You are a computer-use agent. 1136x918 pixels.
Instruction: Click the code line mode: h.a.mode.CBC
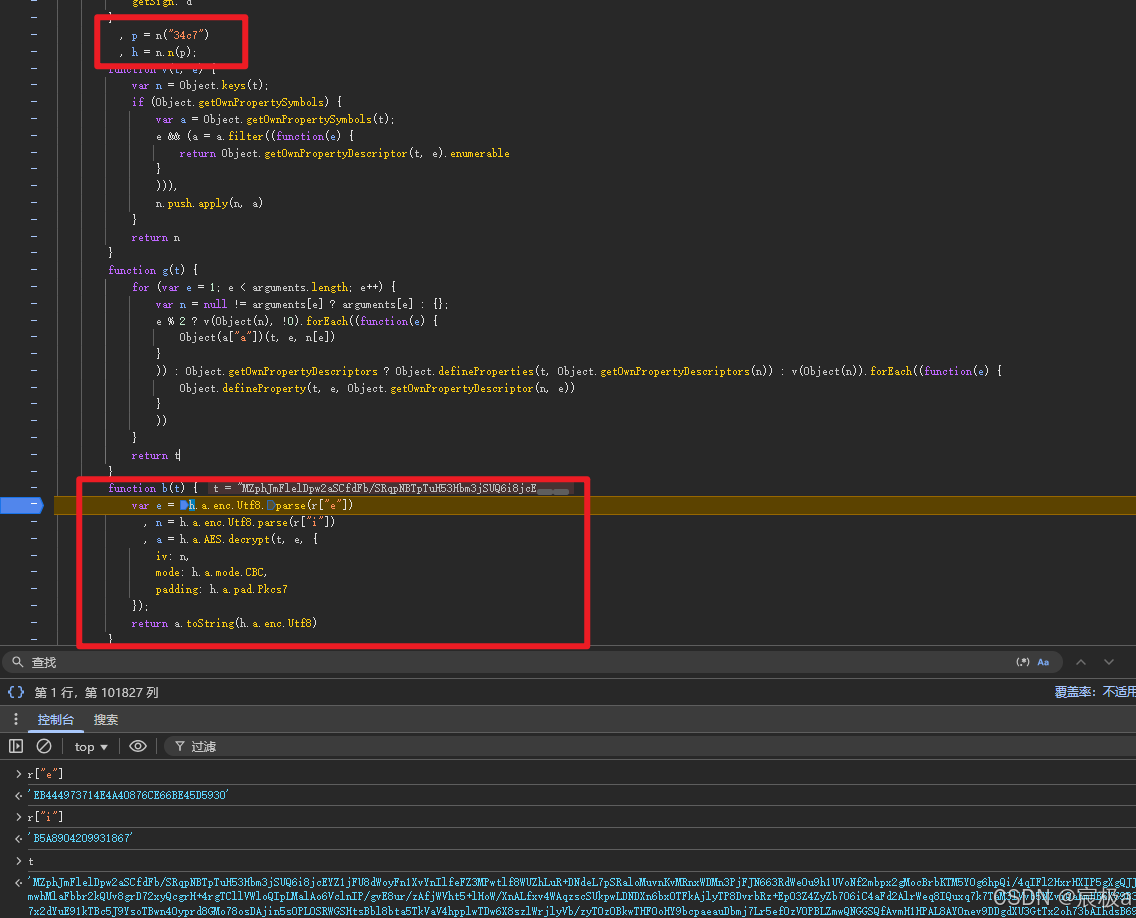[x=211, y=572]
